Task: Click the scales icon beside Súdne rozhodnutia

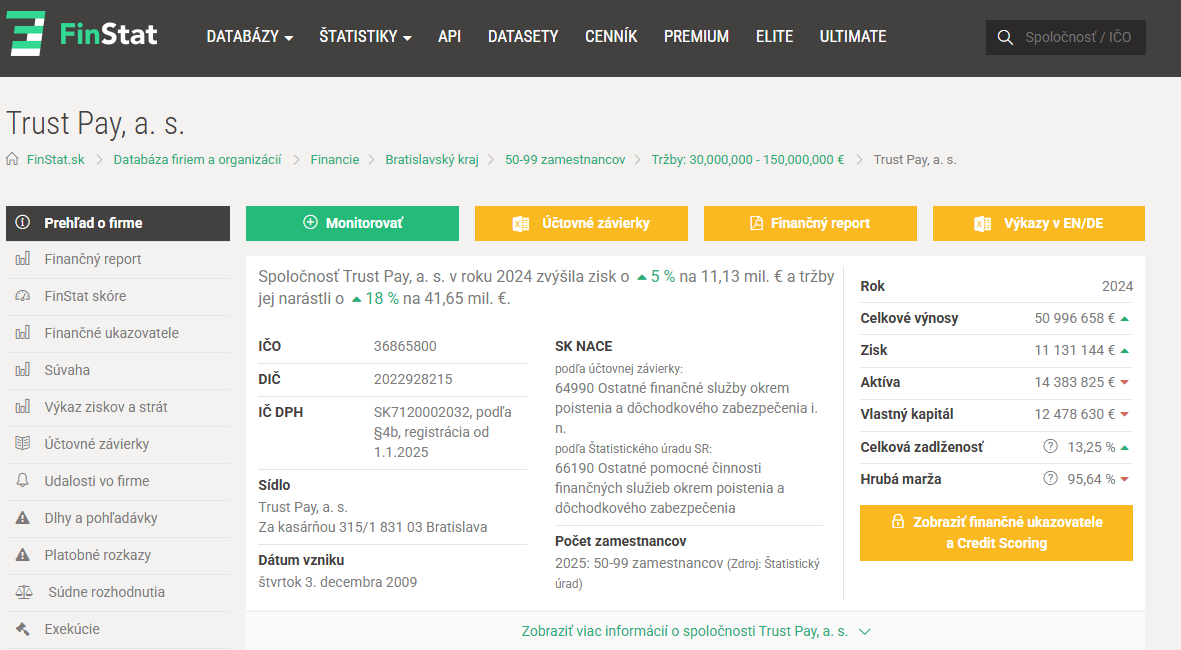Action: (24, 592)
